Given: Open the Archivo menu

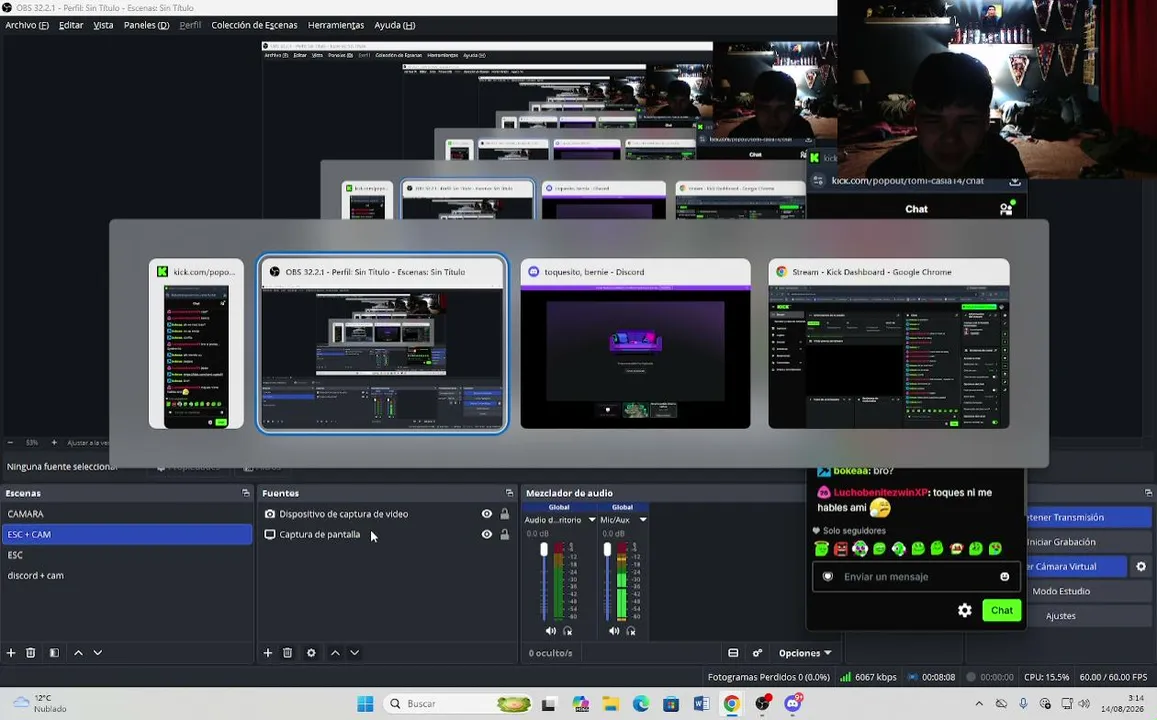Looking at the screenshot, I should pyautogui.click(x=27, y=25).
